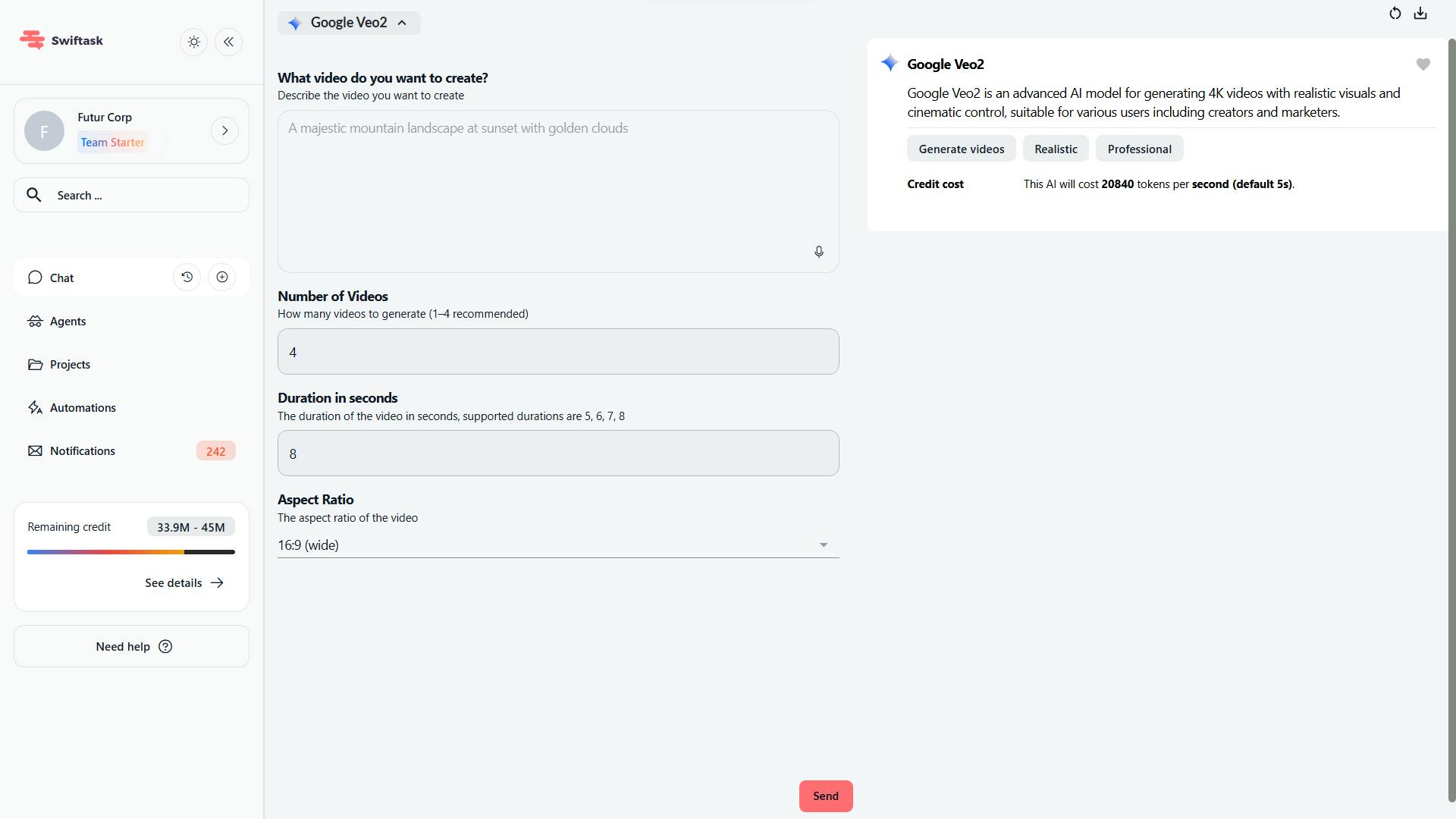
Task: Click the remaining credit progress bar
Action: (x=130, y=551)
